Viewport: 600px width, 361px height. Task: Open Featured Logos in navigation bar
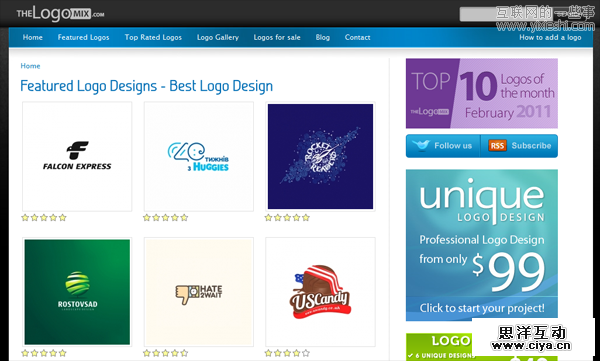coord(83,38)
